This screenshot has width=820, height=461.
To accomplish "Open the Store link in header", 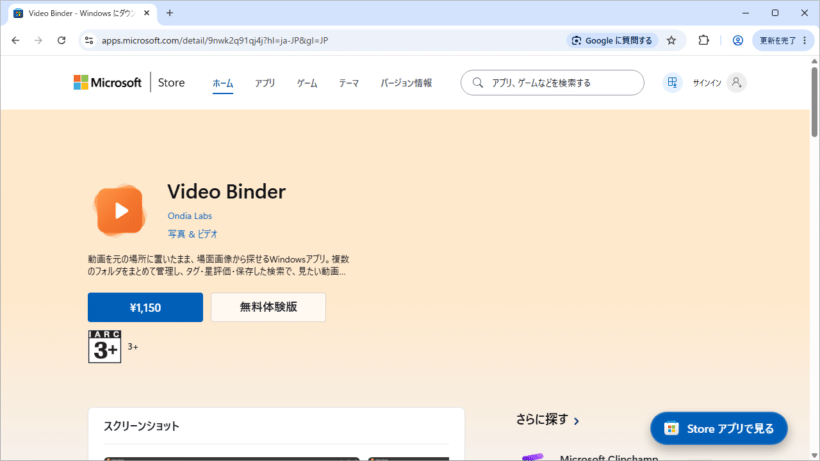I will (171, 83).
